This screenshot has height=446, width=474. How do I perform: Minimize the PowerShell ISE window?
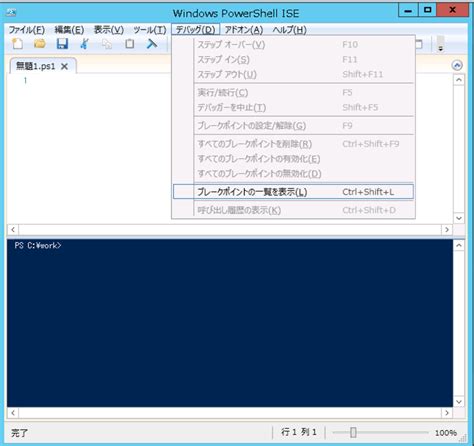(408, 10)
